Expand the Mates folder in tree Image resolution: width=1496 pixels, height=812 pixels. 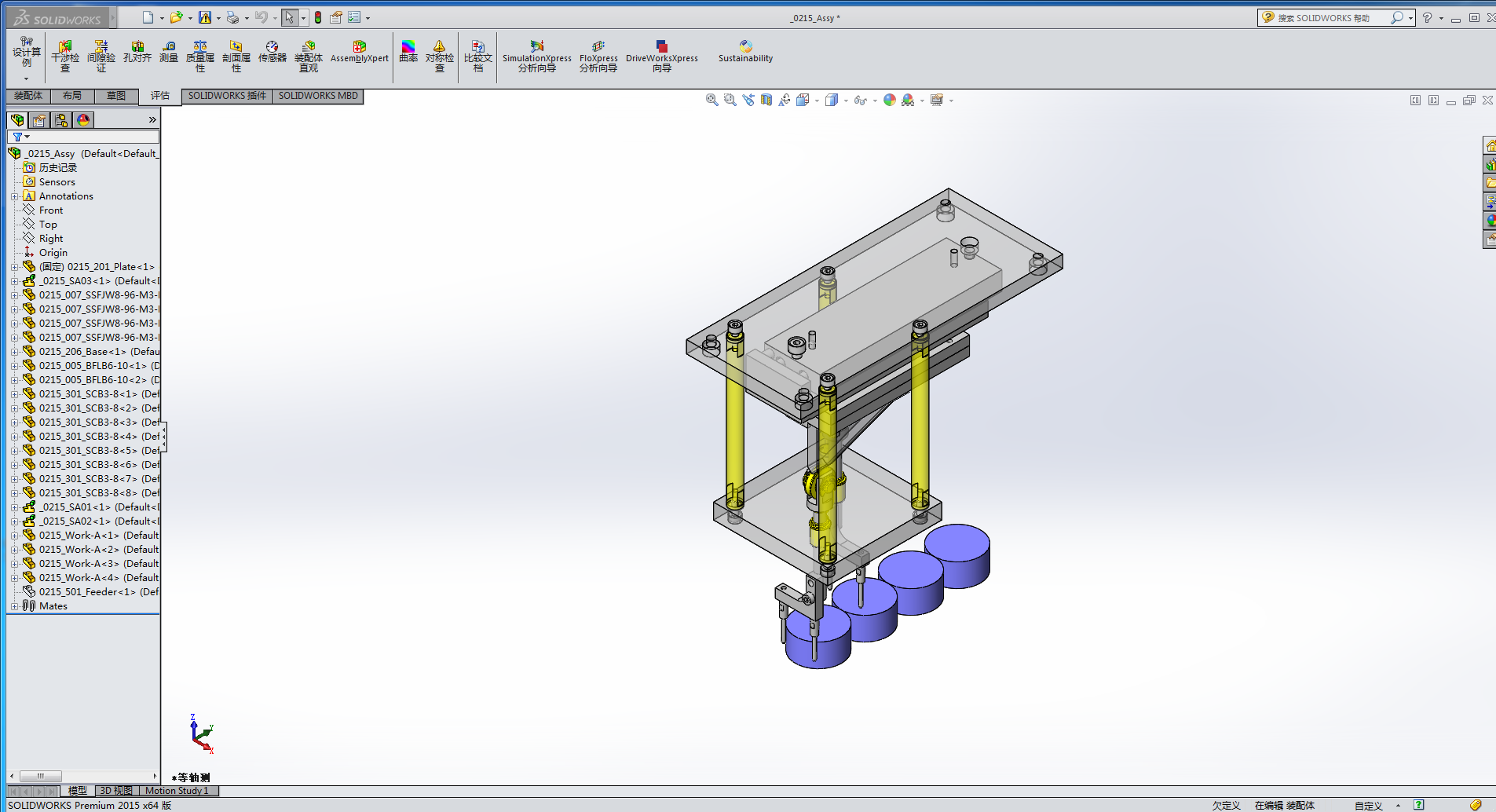[x=14, y=606]
